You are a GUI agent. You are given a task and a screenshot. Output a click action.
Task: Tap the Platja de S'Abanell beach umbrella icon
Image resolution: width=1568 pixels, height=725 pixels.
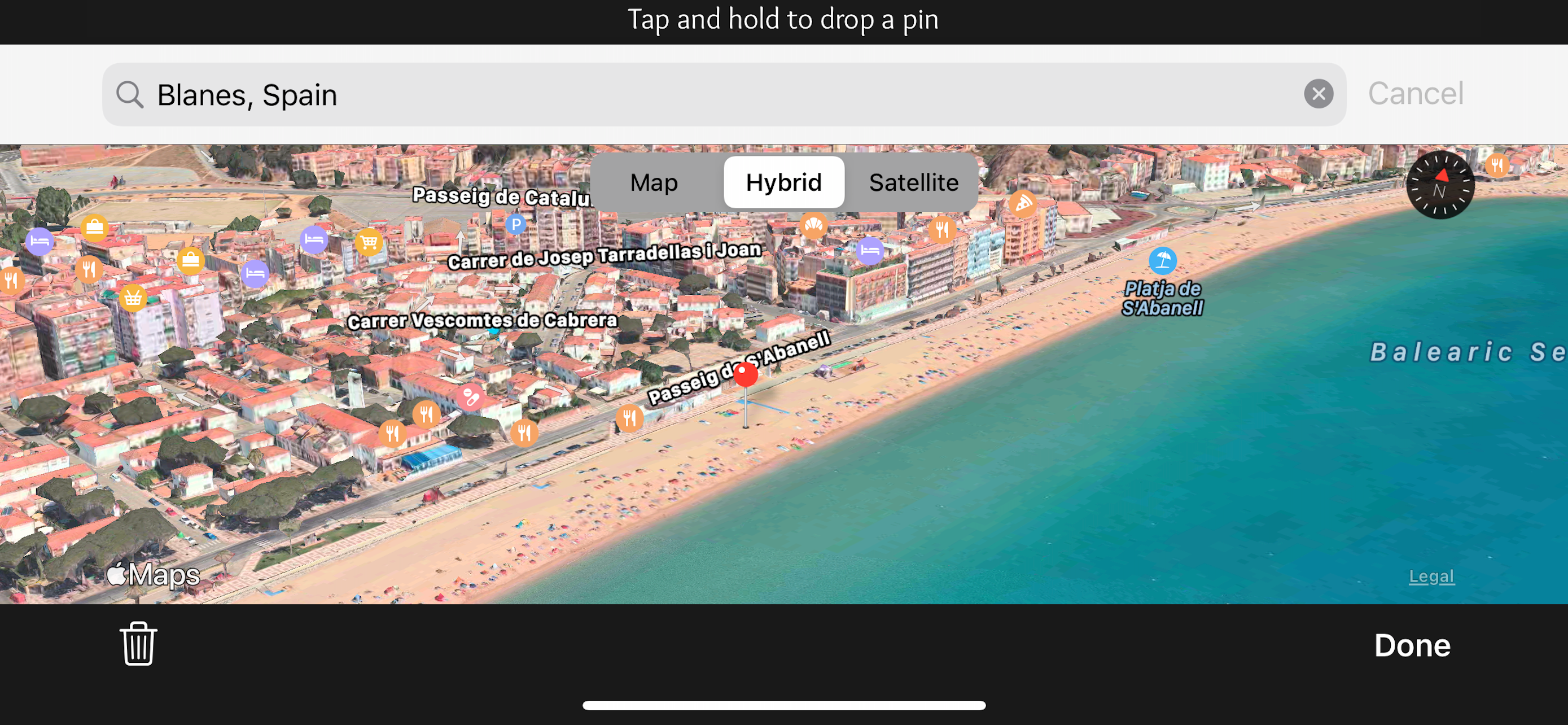pos(1162,260)
